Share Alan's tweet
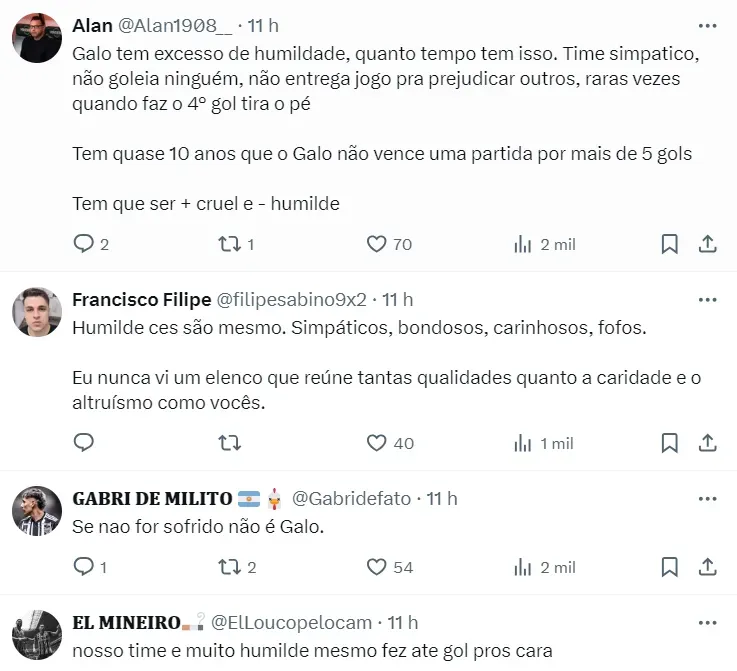 pos(707,244)
